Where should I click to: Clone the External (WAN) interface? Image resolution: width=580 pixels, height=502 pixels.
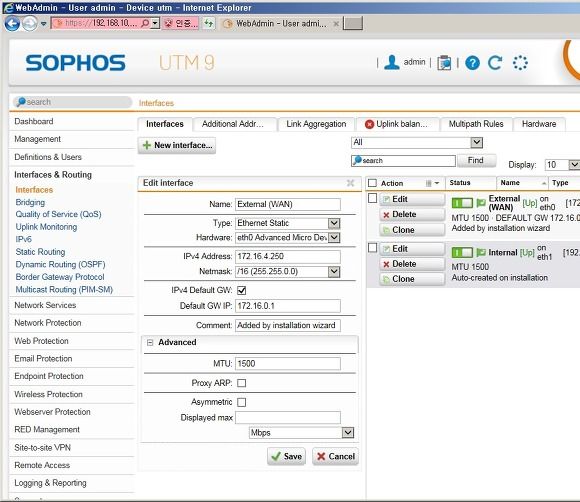pos(412,230)
